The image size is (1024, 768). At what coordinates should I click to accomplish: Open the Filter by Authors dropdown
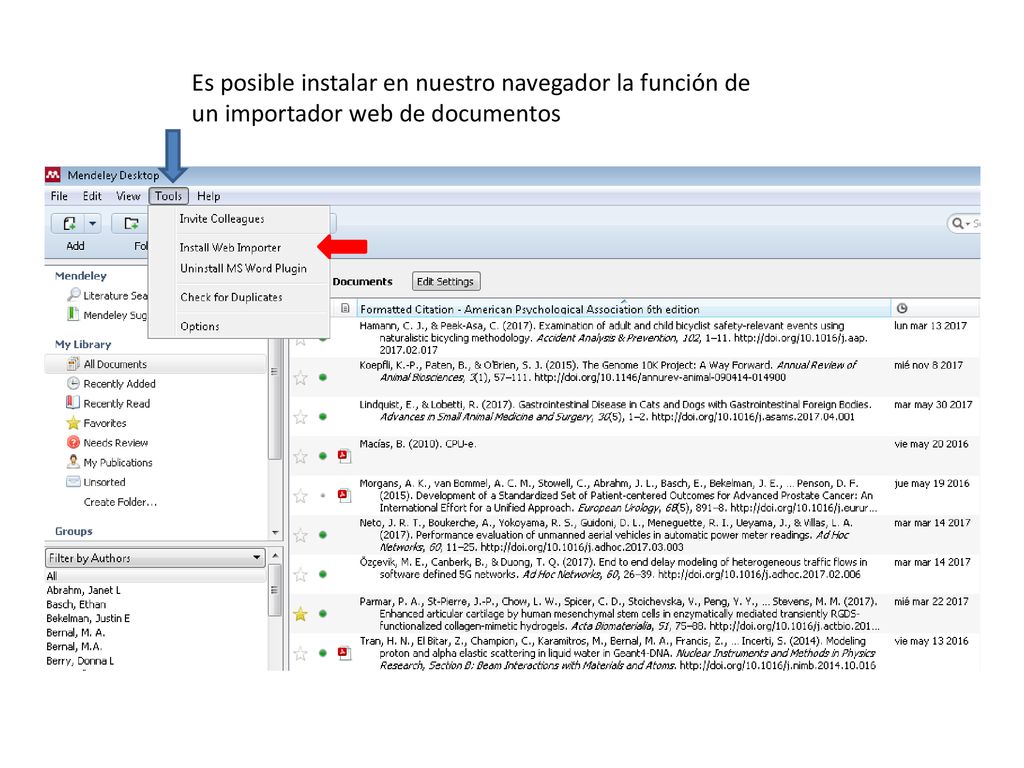(x=155, y=558)
